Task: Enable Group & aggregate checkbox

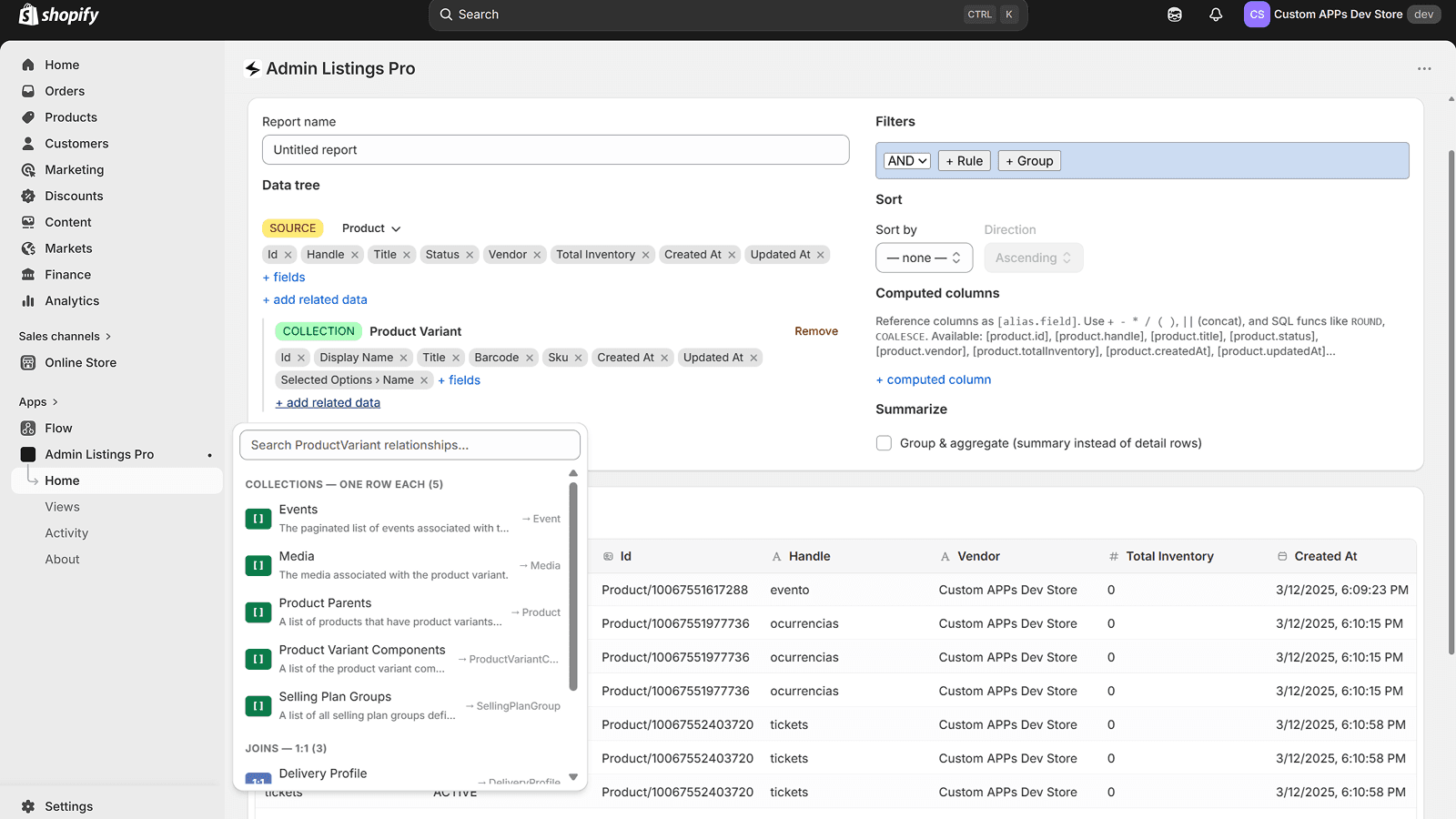Action: (884, 443)
